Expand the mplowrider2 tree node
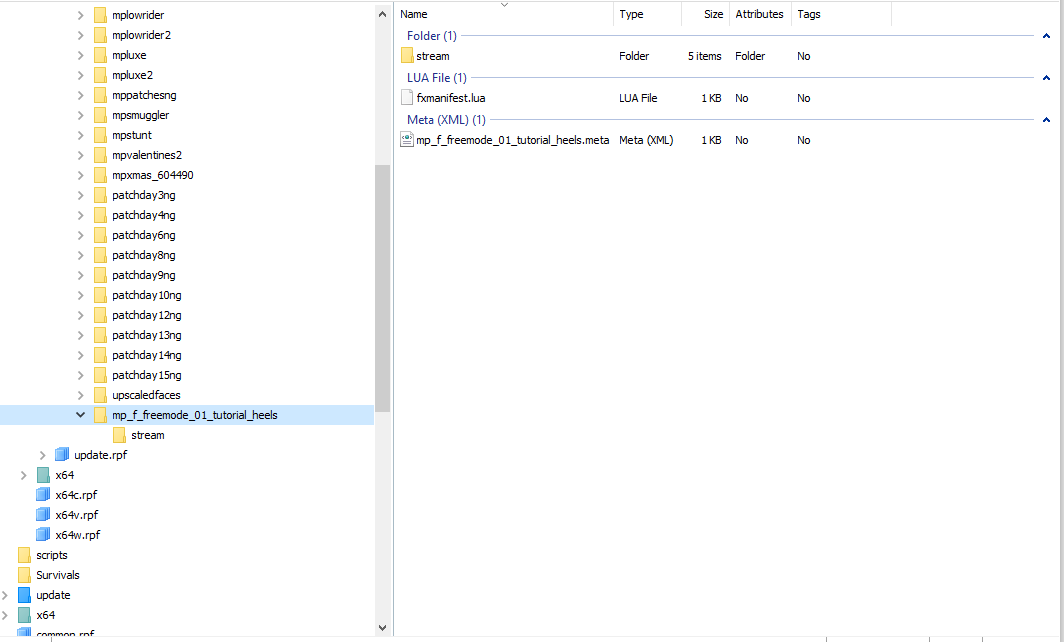This screenshot has width=1064, height=642. [x=80, y=35]
